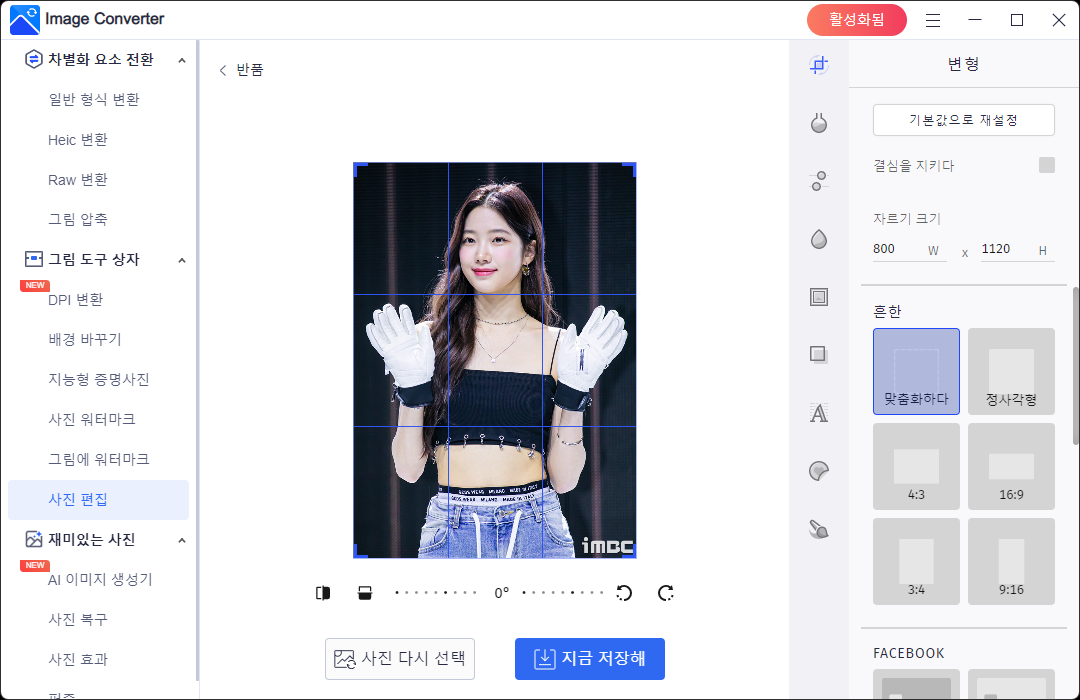
Task: Open the frame border tool icon
Action: point(818,297)
